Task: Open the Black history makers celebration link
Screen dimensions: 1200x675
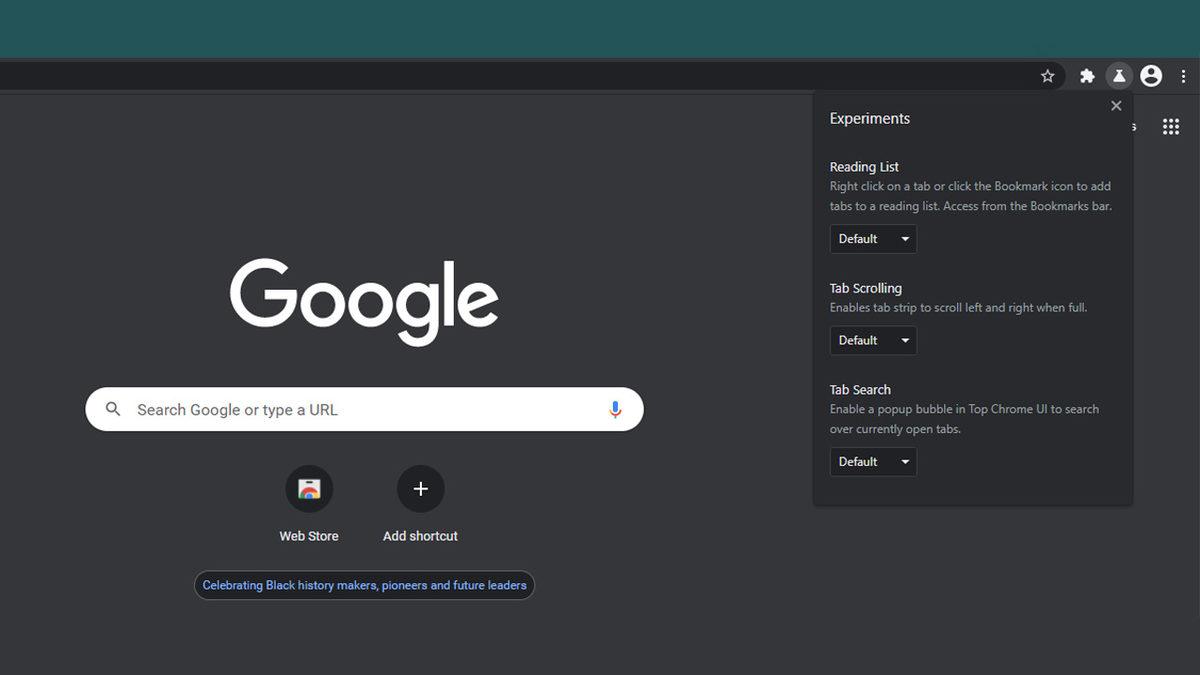Action: [x=364, y=585]
